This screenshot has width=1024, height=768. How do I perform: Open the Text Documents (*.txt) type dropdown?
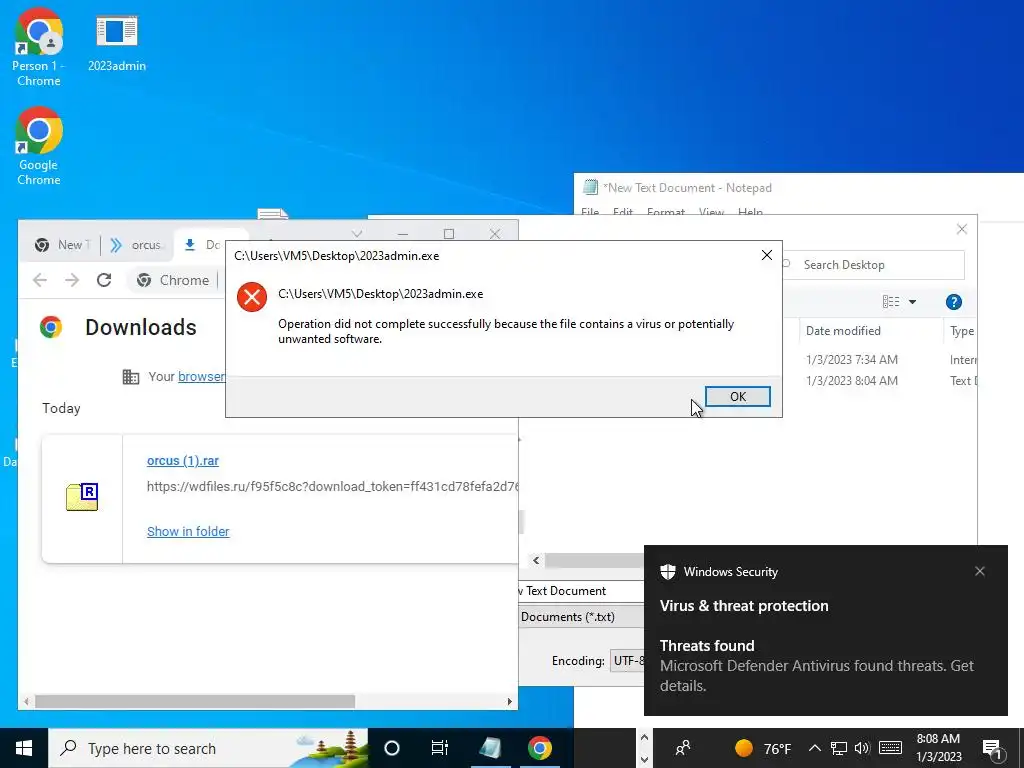coord(581,616)
